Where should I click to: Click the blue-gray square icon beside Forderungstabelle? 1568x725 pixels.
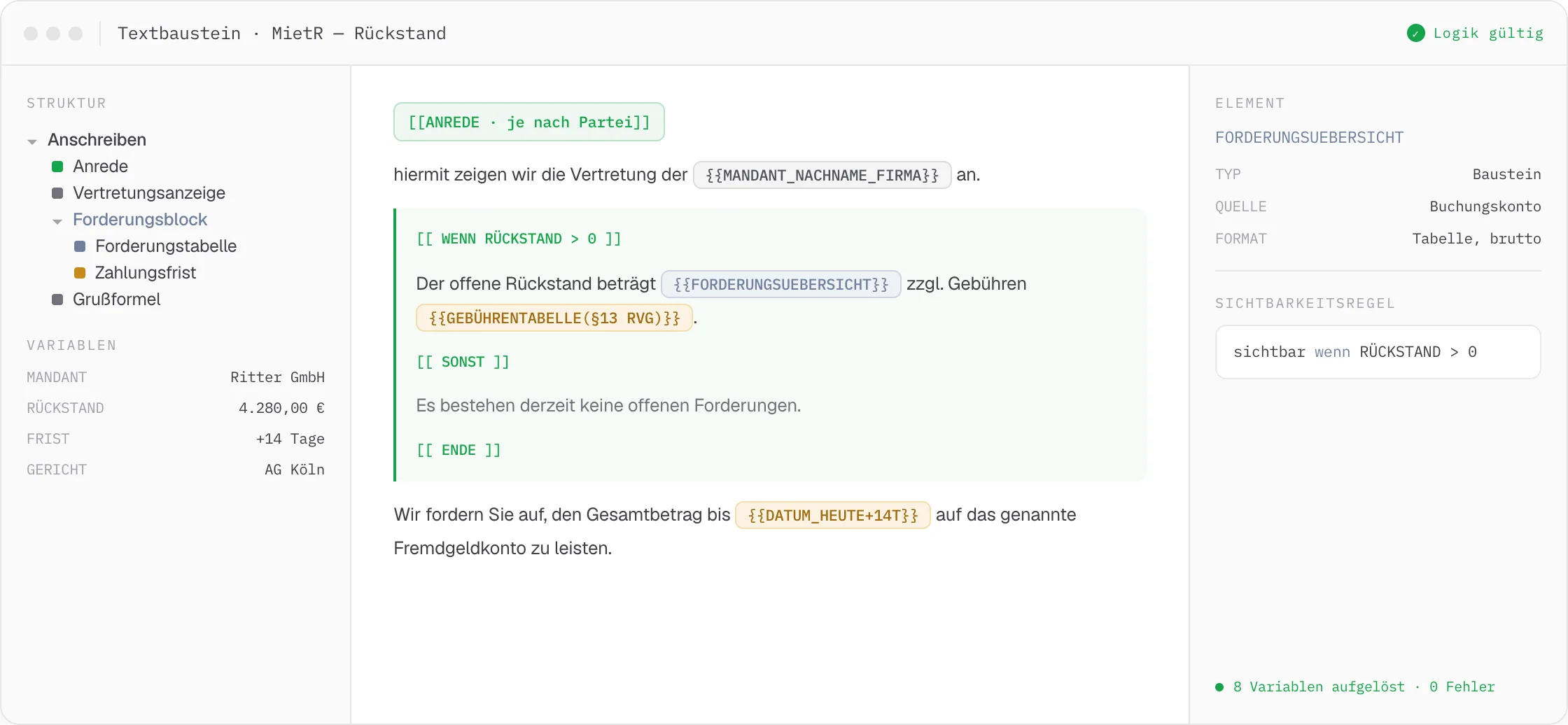pos(80,246)
